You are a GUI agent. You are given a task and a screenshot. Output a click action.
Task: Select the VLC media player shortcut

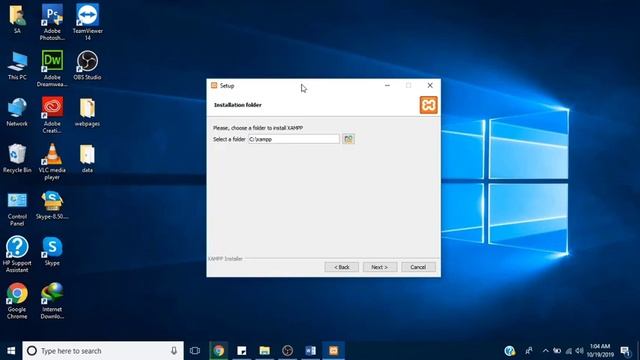52,162
